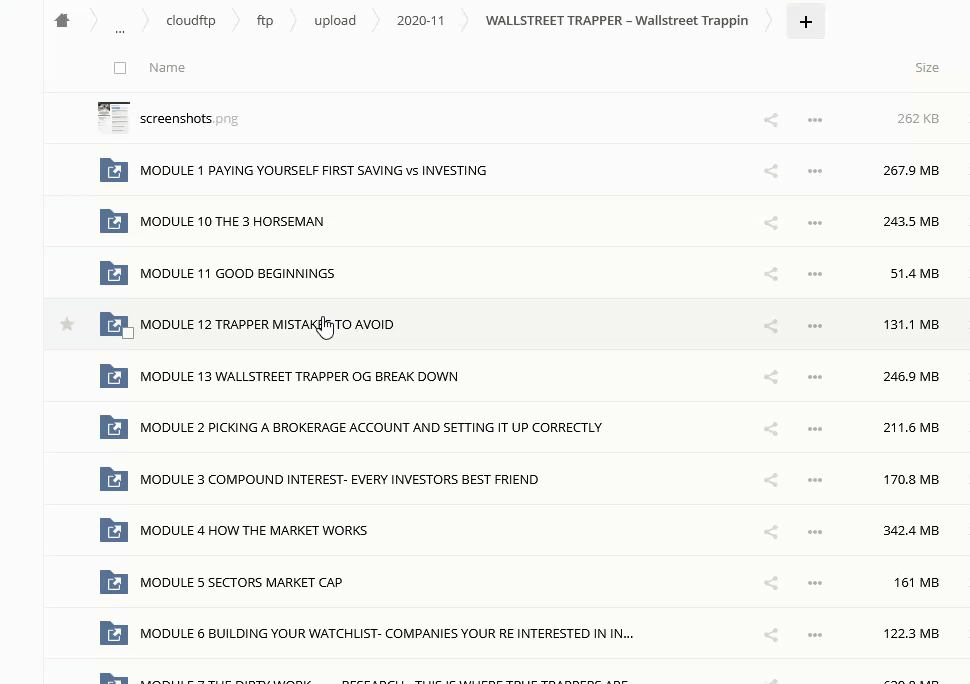Go to the home folder icon
This screenshot has width=970, height=684.
[62, 20]
